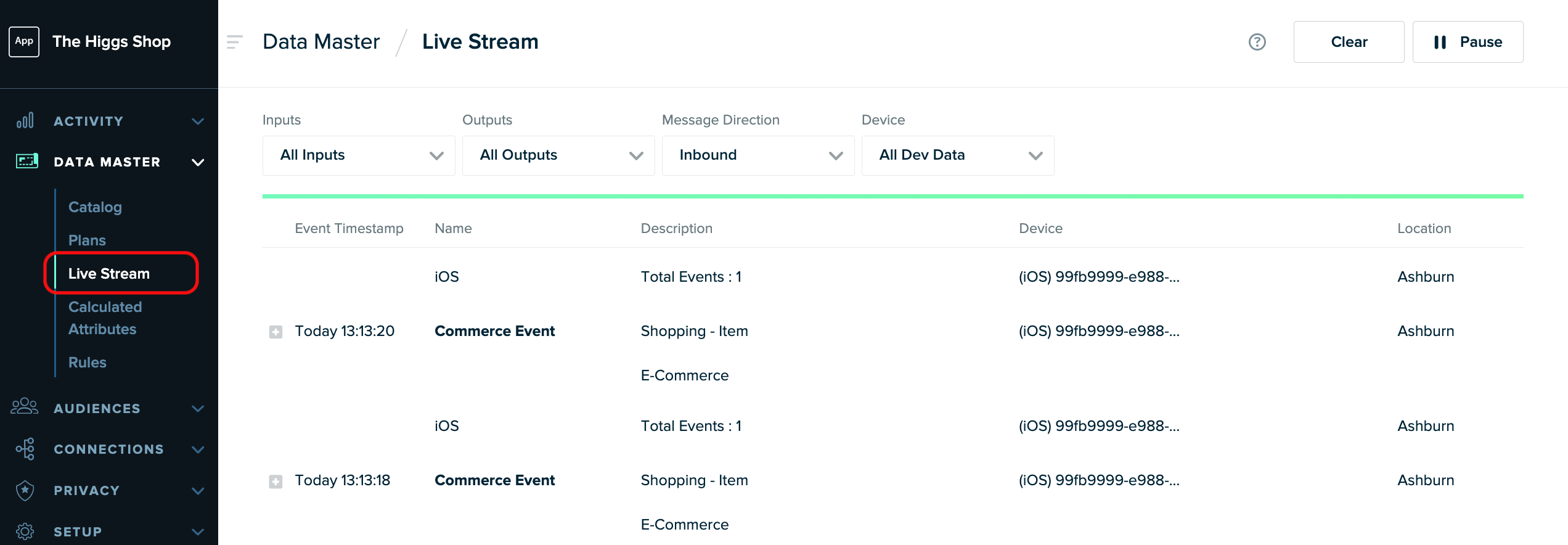This screenshot has height=545, width=1568.
Task: Open Calculated Attributes in sidebar
Action: [x=105, y=318]
